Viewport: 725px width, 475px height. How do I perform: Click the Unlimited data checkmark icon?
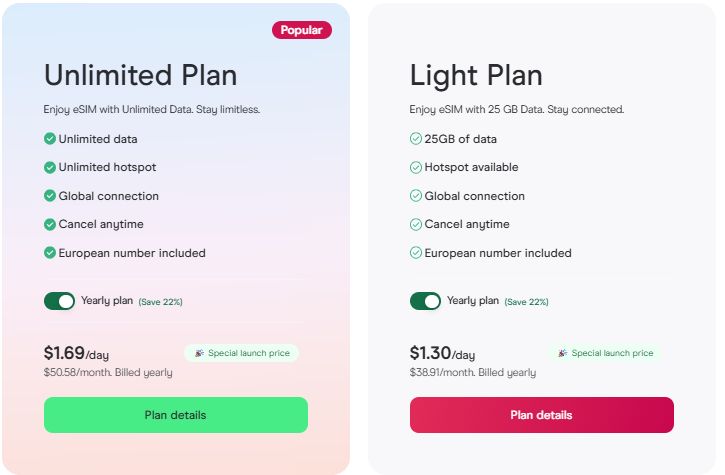click(50, 139)
